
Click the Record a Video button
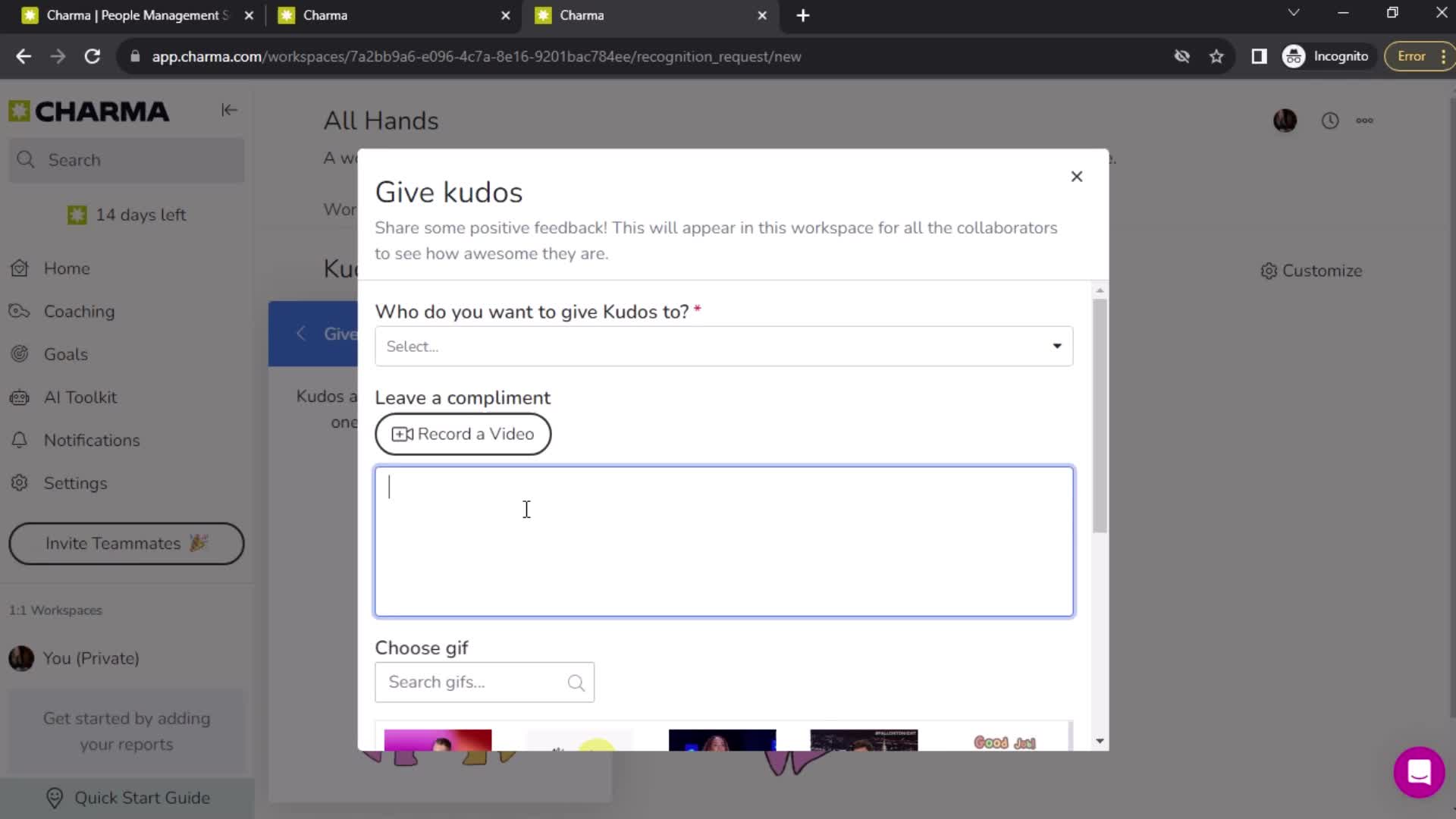click(463, 434)
